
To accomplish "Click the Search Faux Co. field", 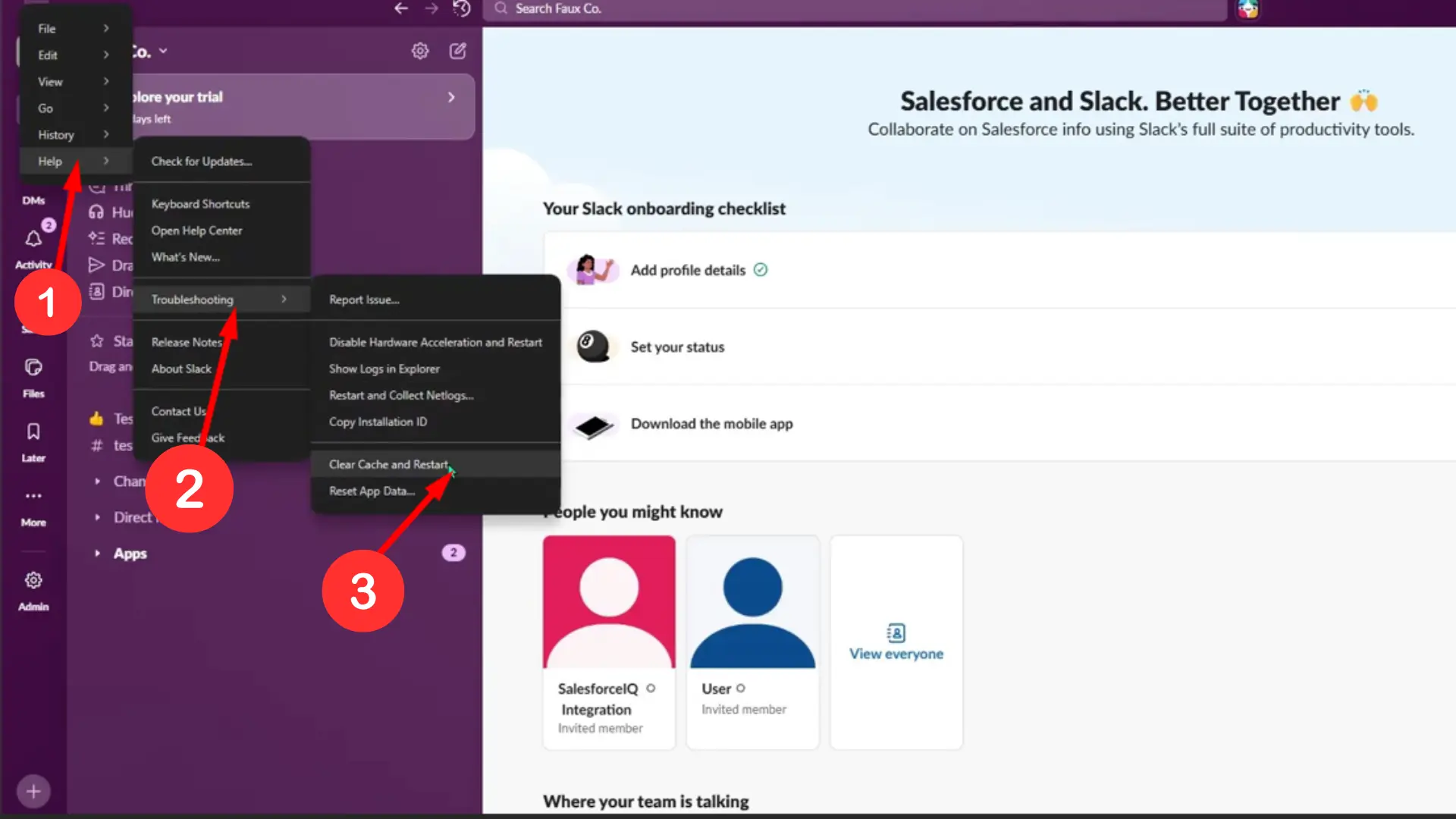I will [855, 9].
